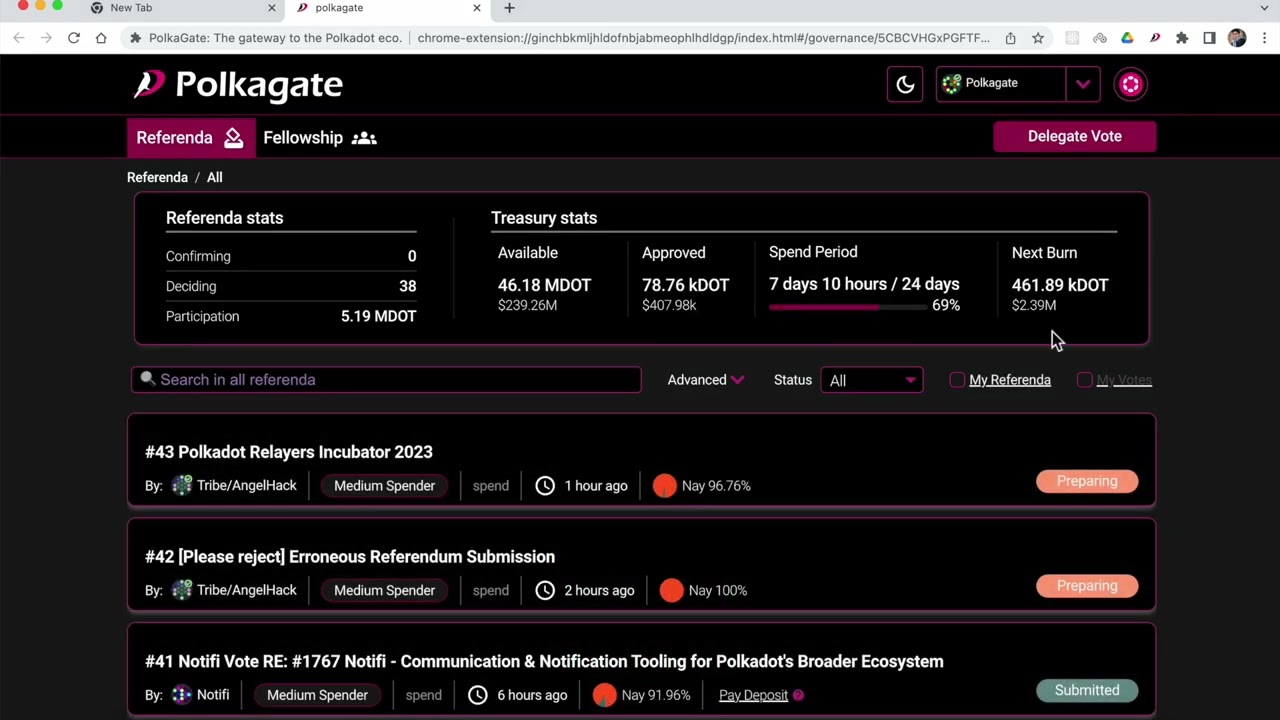Click the Submitted badge on referendum #41
The height and width of the screenshot is (720, 1280).
click(1087, 690)
